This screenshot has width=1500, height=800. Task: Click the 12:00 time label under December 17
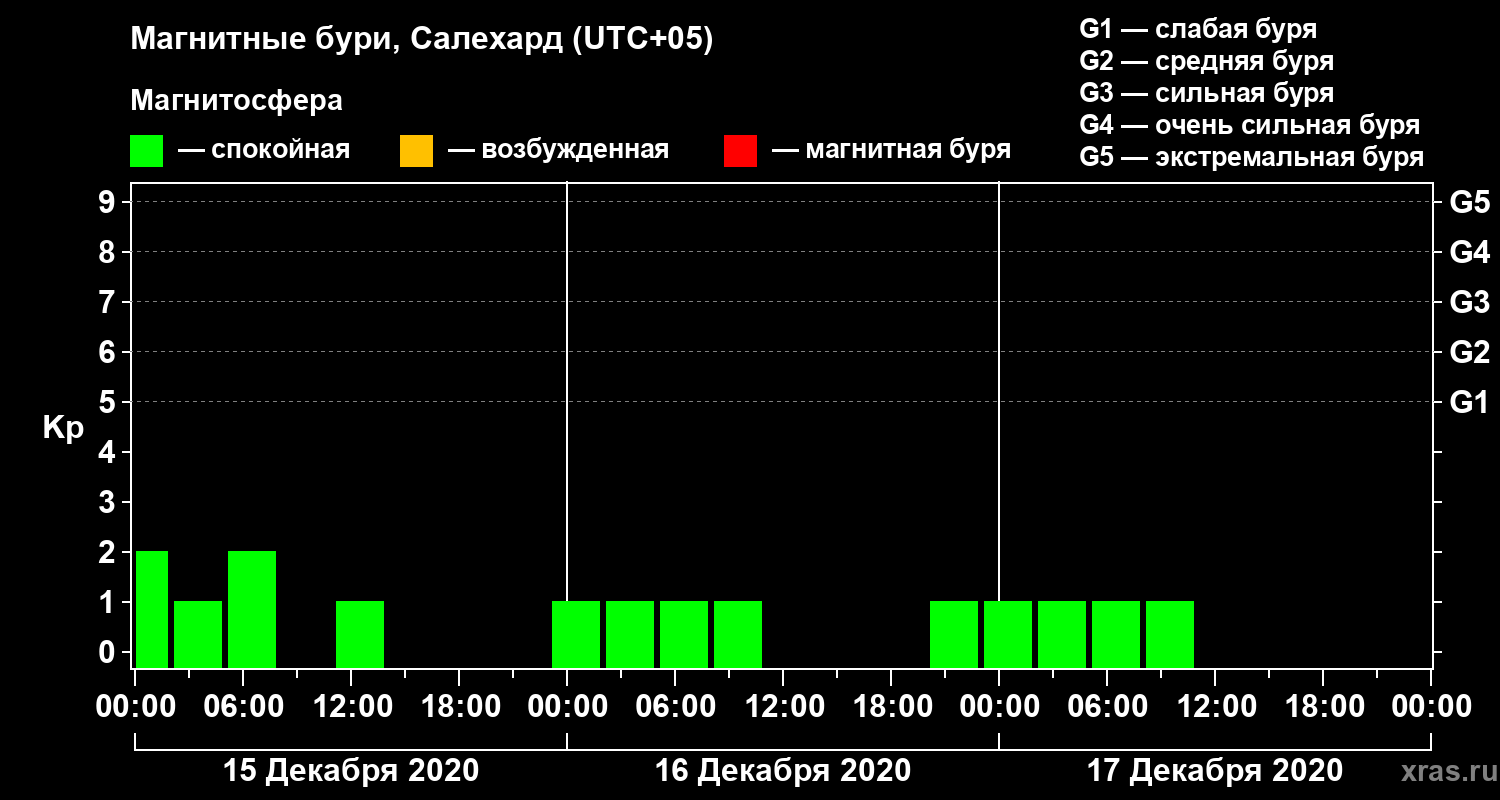pyautogui.click(x=1215, y=706)
